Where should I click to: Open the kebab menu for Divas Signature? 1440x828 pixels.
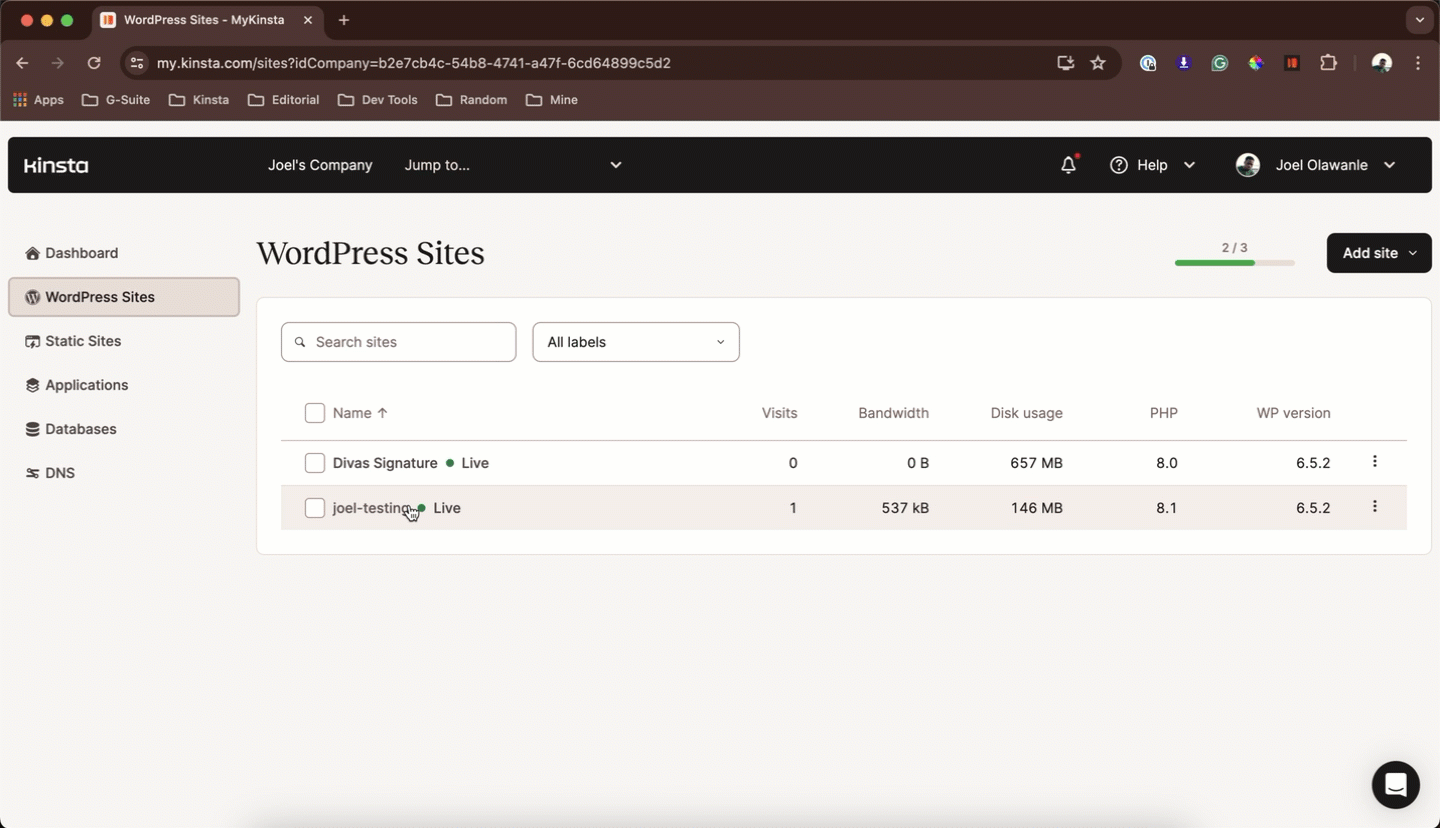click(x=1375, y=462)
